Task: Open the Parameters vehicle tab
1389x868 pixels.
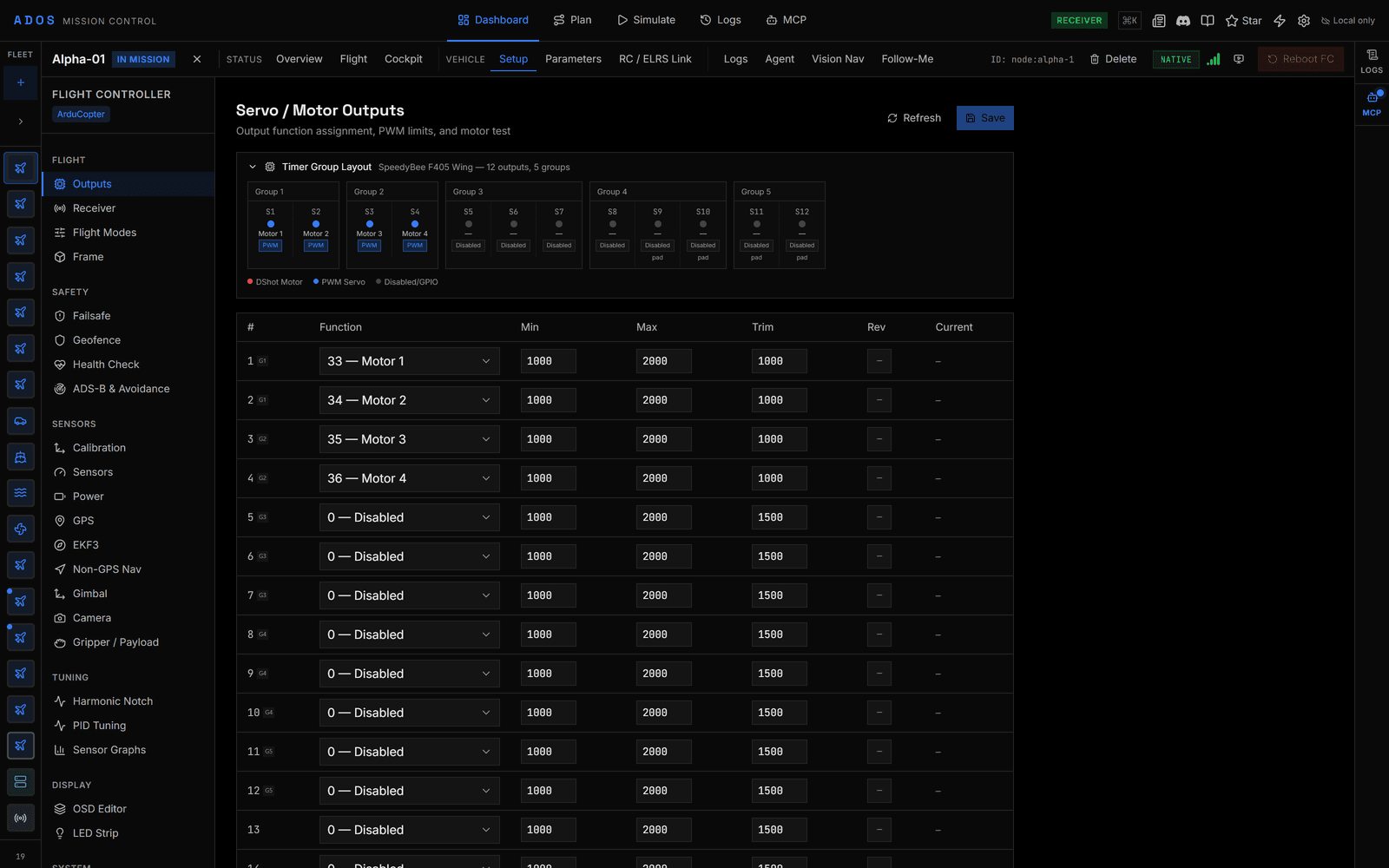Action: (x=573, y=59)
